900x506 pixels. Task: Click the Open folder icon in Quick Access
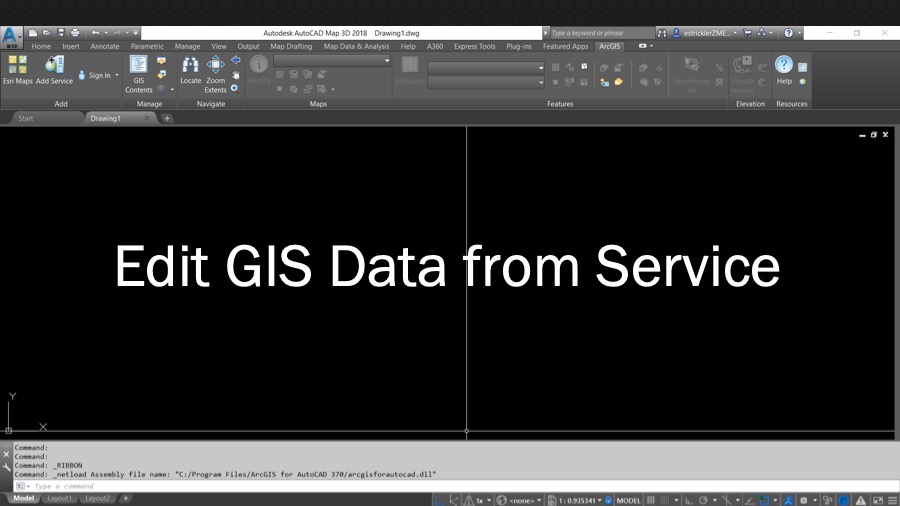pyautogui.click(x=46, y=33)
